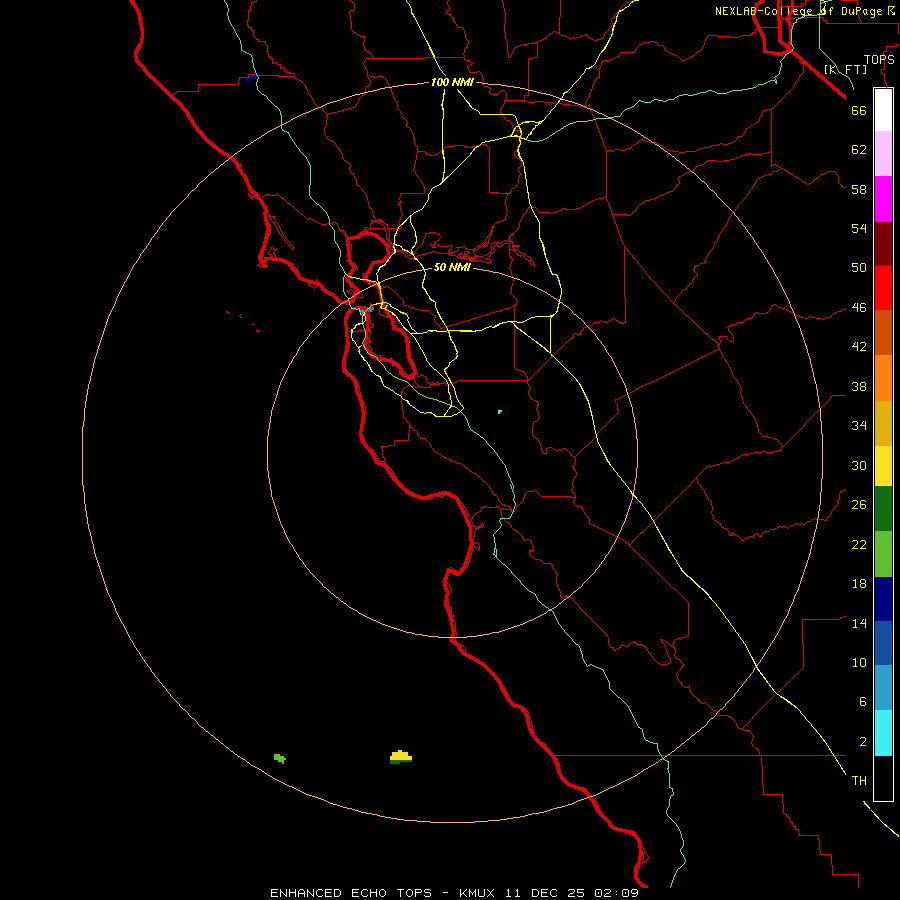Click the "K FT" units label
This screenshot has width=900, height=900.
pyautogui.click(x=845, y=70)
